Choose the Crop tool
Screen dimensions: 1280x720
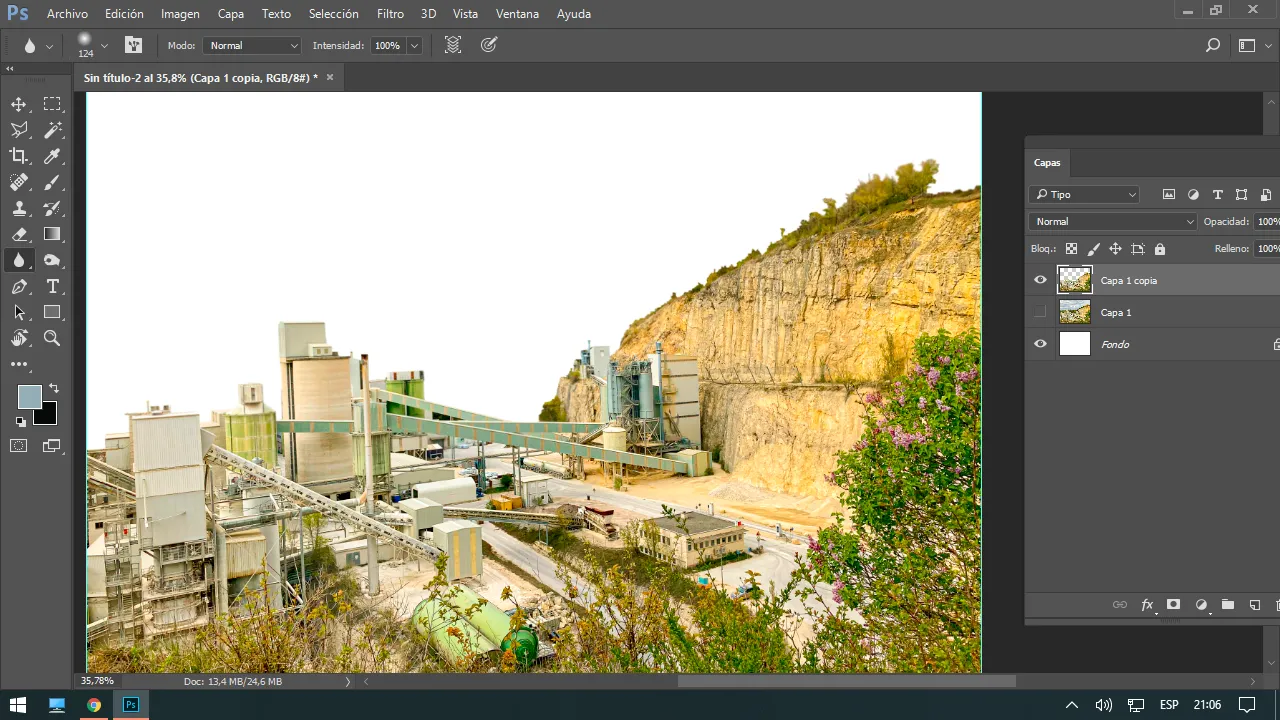pyautogui.click(x=19, y=156)
